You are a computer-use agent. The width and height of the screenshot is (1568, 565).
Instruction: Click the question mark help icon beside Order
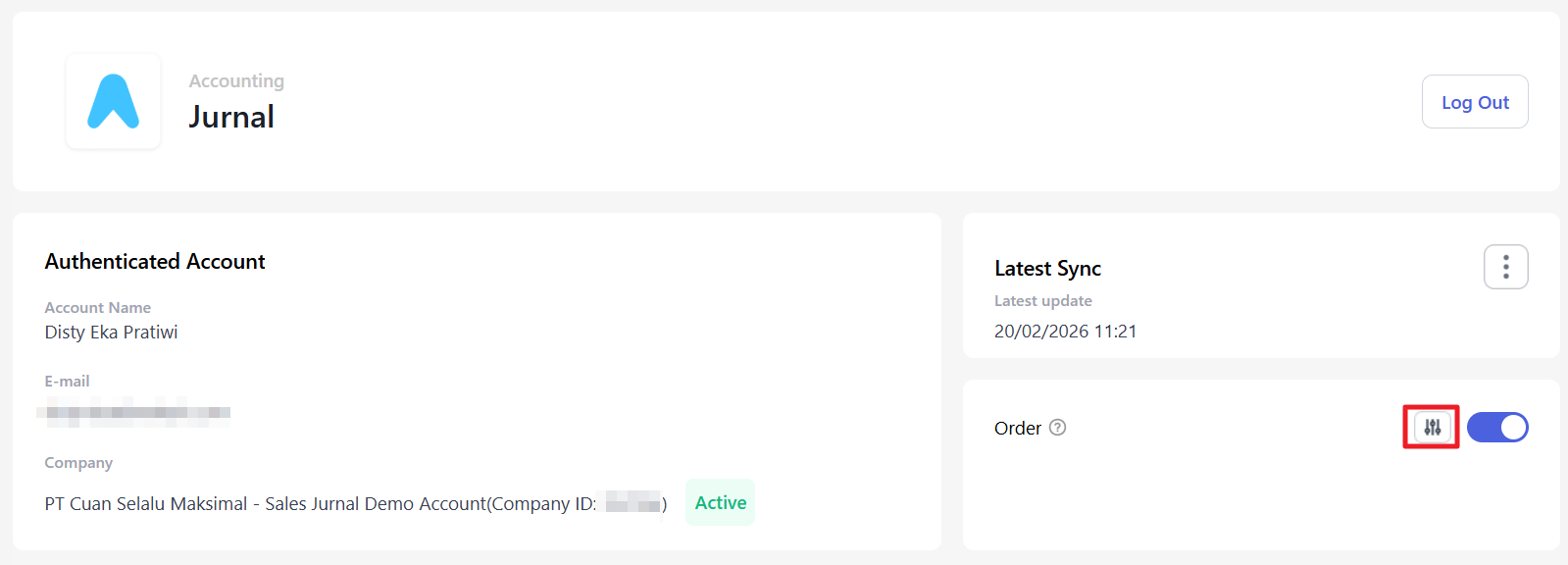click(1057, 428)
